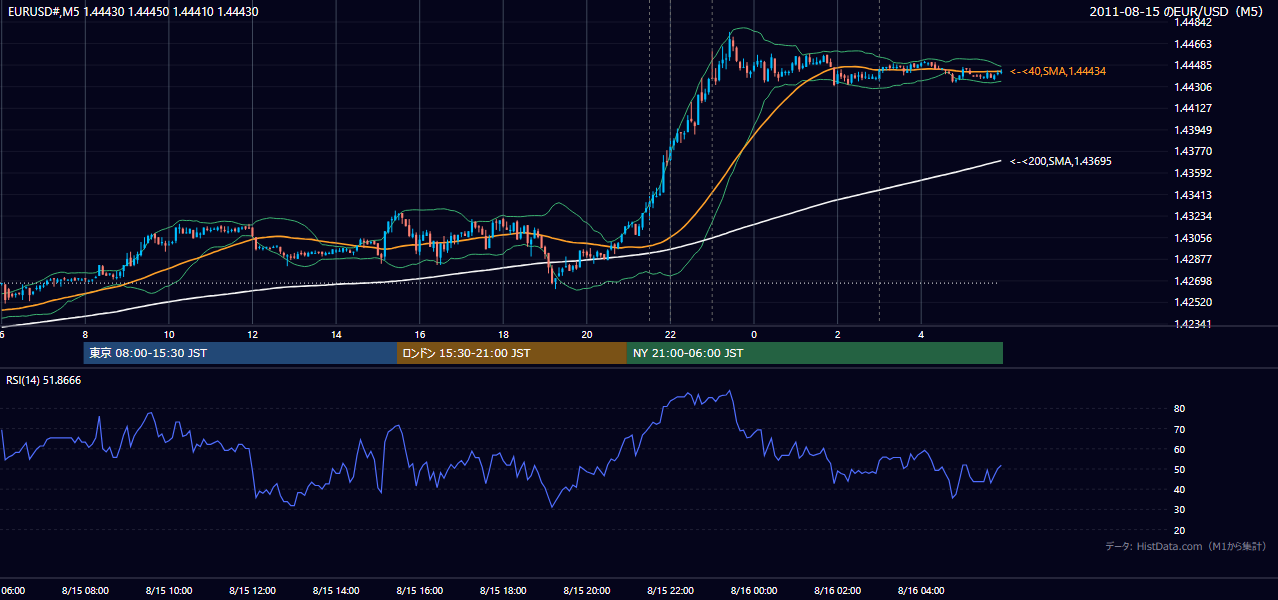Click RSI scale value 30
Image resolution: width=1278 pixels, height=600 pixels.
click(1179, 510)
